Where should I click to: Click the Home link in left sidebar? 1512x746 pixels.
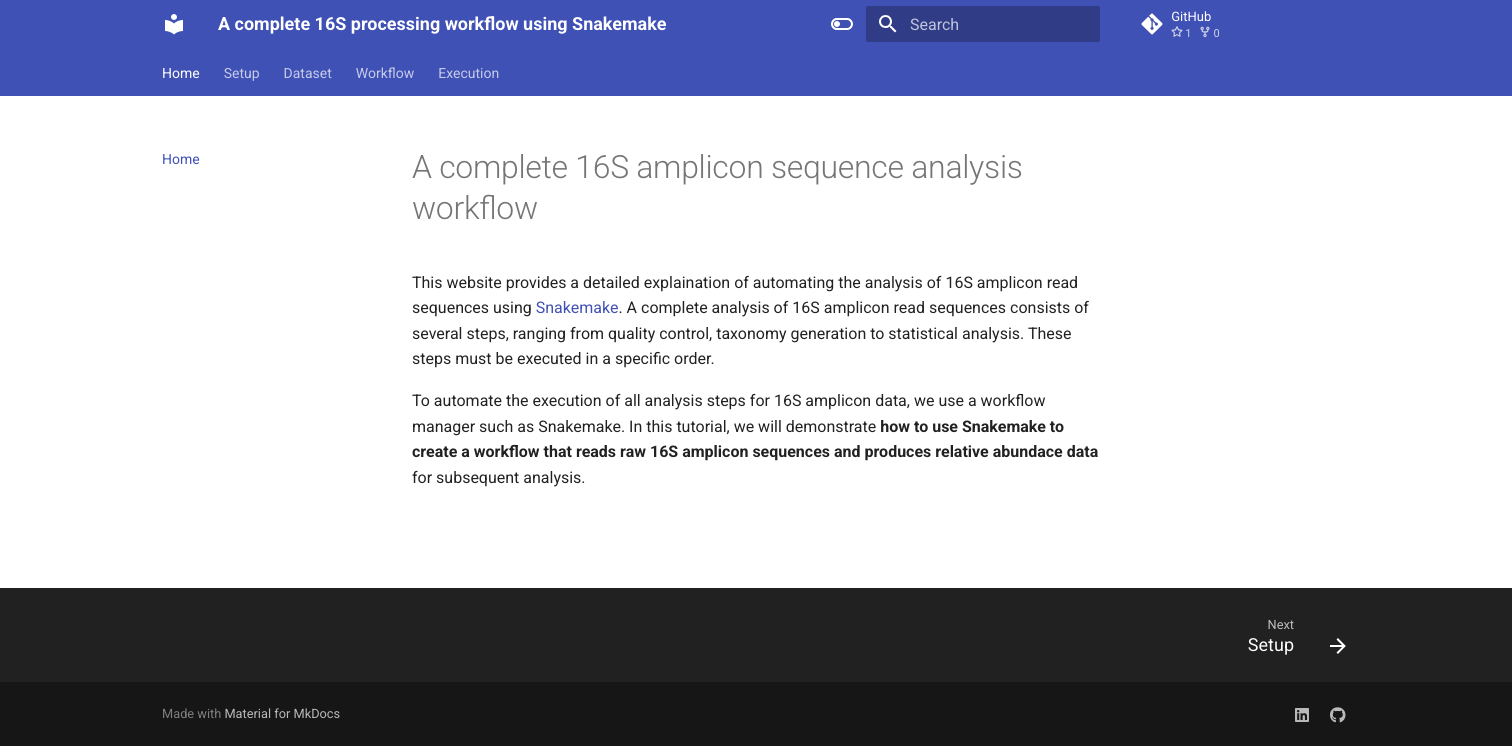(x=181, y=159)
